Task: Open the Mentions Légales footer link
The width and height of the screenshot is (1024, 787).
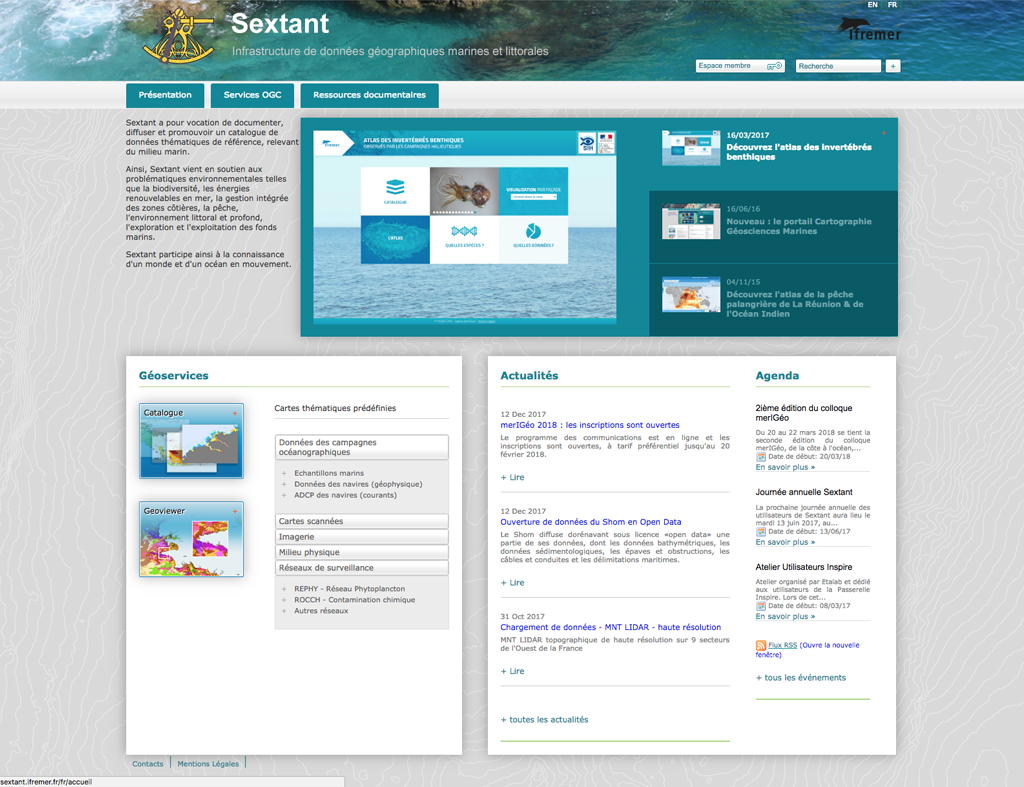Action: 208,764
